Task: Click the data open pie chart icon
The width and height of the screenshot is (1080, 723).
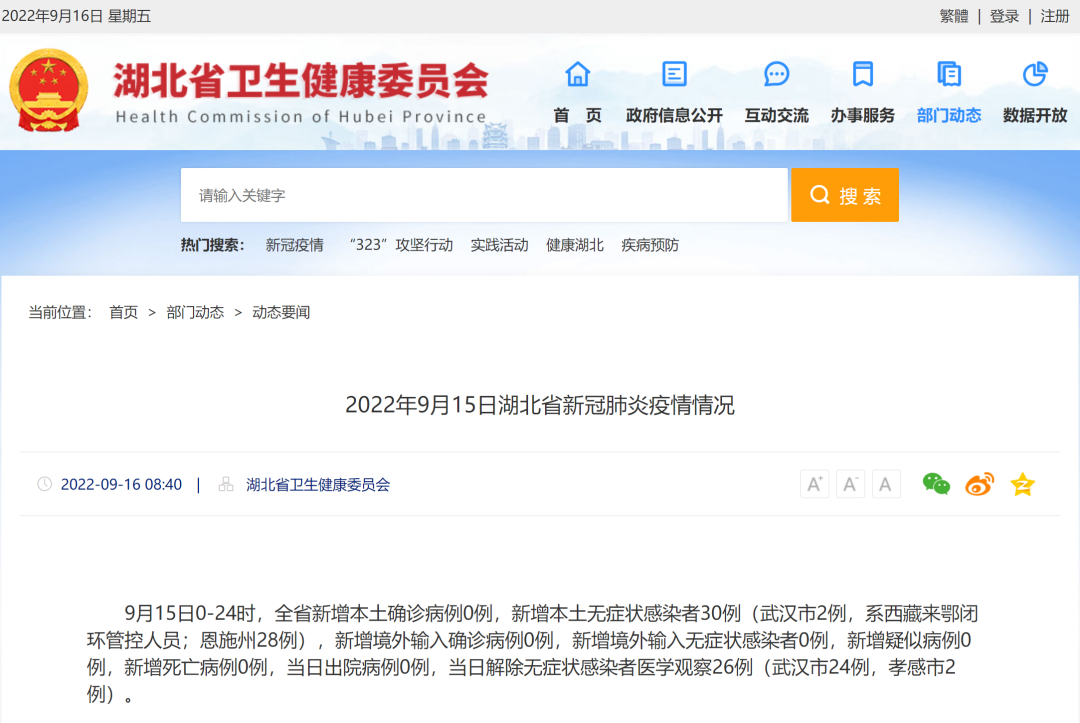Action: click(x=1035, y=74)
